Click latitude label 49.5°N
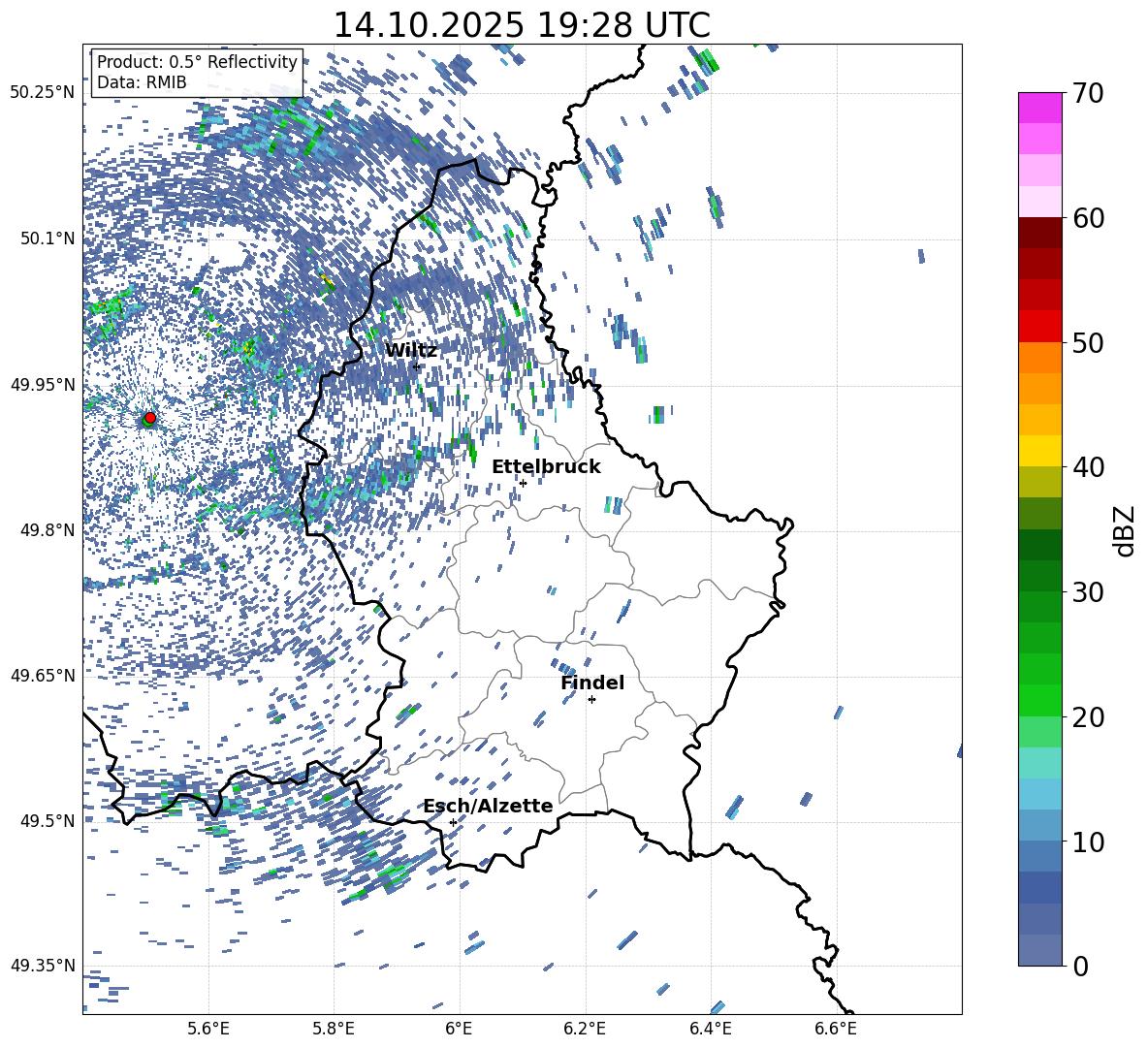This screenshot has width=1148, height=1048. pyautogui.click(x=47, y=821)
